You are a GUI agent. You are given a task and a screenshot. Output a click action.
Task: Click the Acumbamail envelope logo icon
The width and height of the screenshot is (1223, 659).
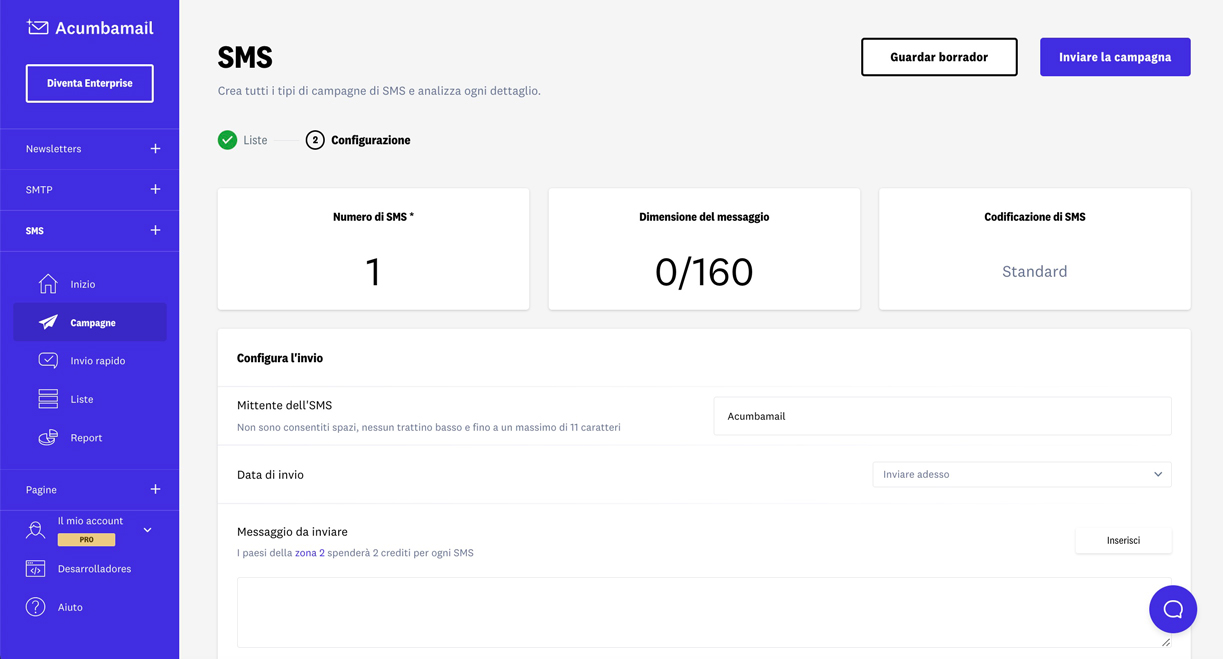pos(38,28)
